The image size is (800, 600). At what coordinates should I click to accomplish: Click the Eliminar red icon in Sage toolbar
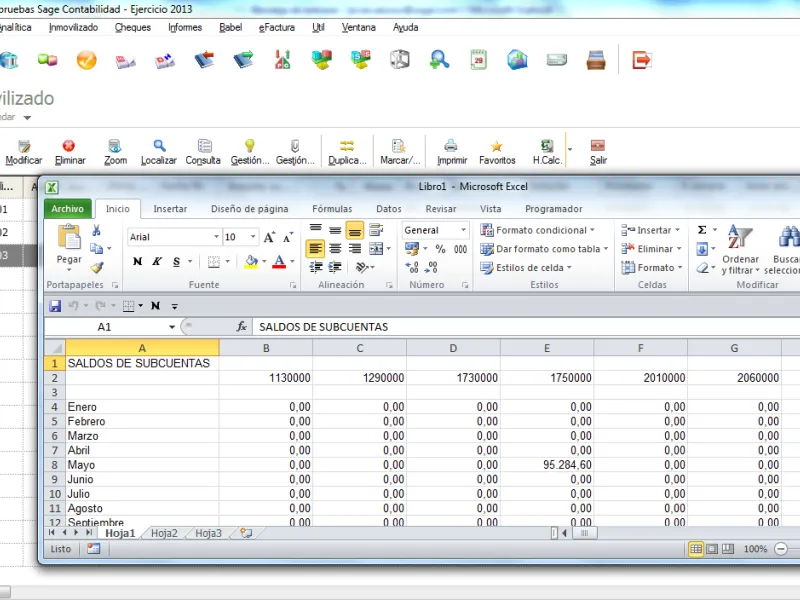pyautogui.click(x=69, y=152)
